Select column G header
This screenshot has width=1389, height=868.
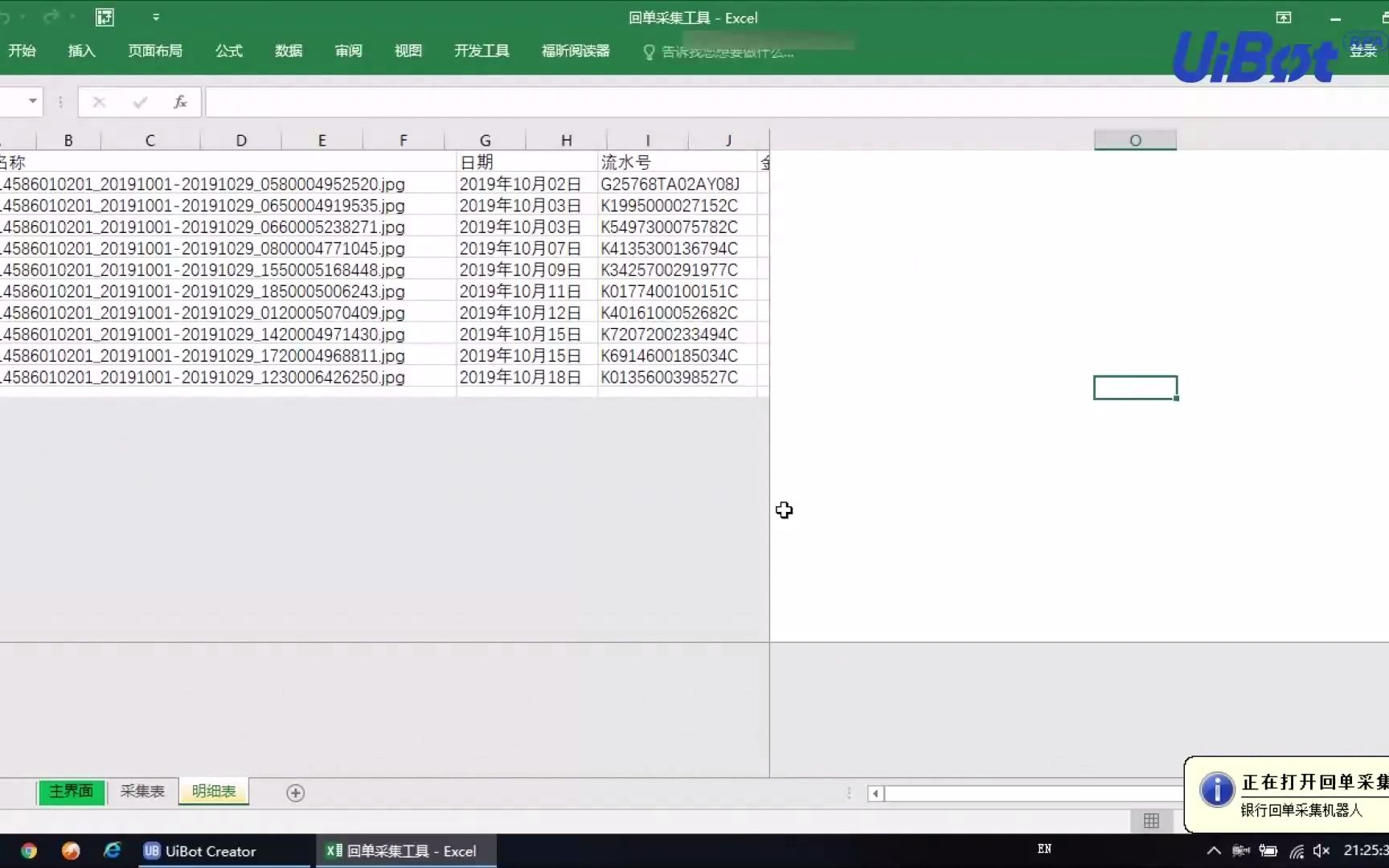[x=486, y=140]
